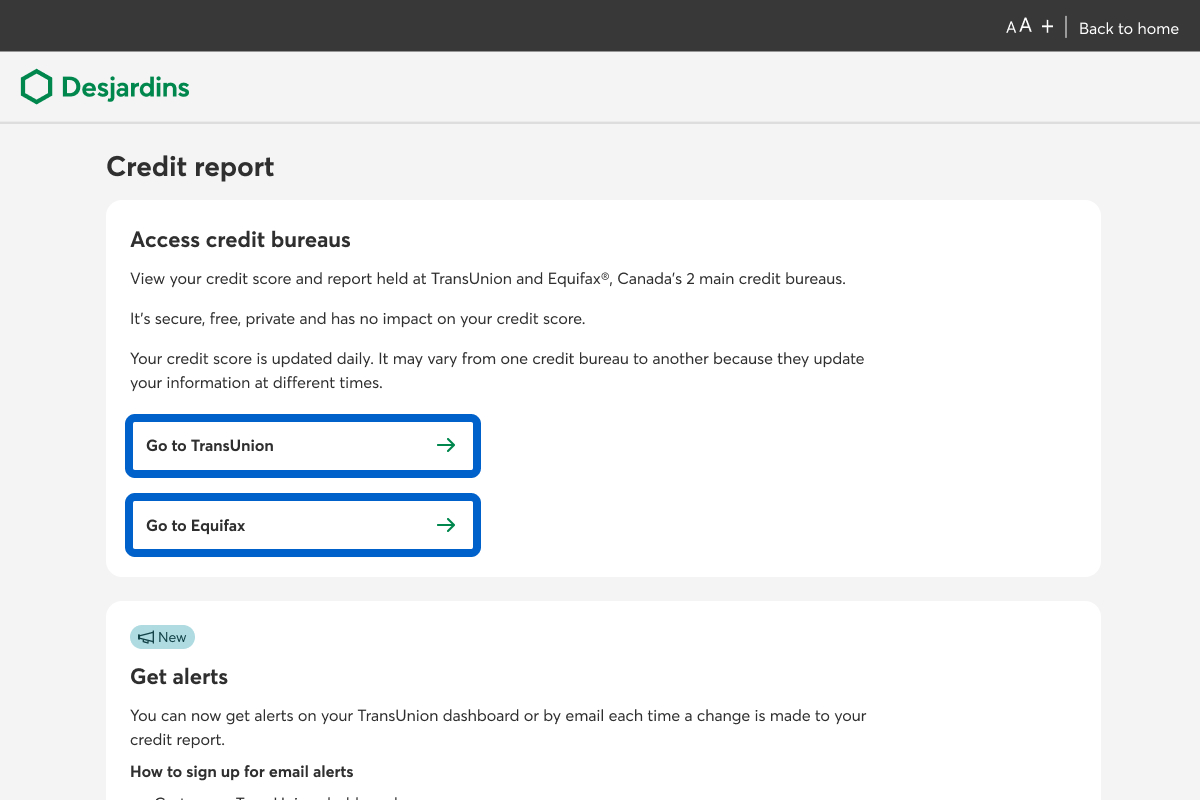Click the sentence about TransUnion and Equifax bureaus

(487, 279)
